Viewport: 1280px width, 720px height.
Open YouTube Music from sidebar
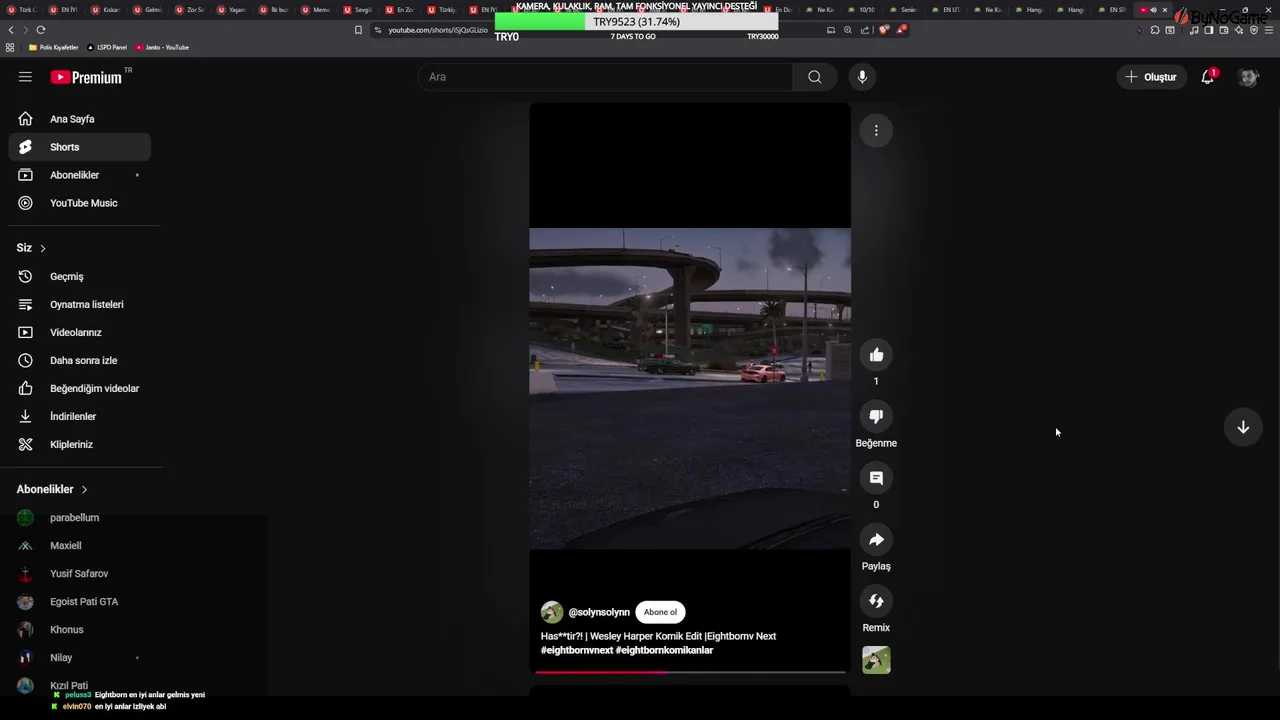[x=80, y=203]
